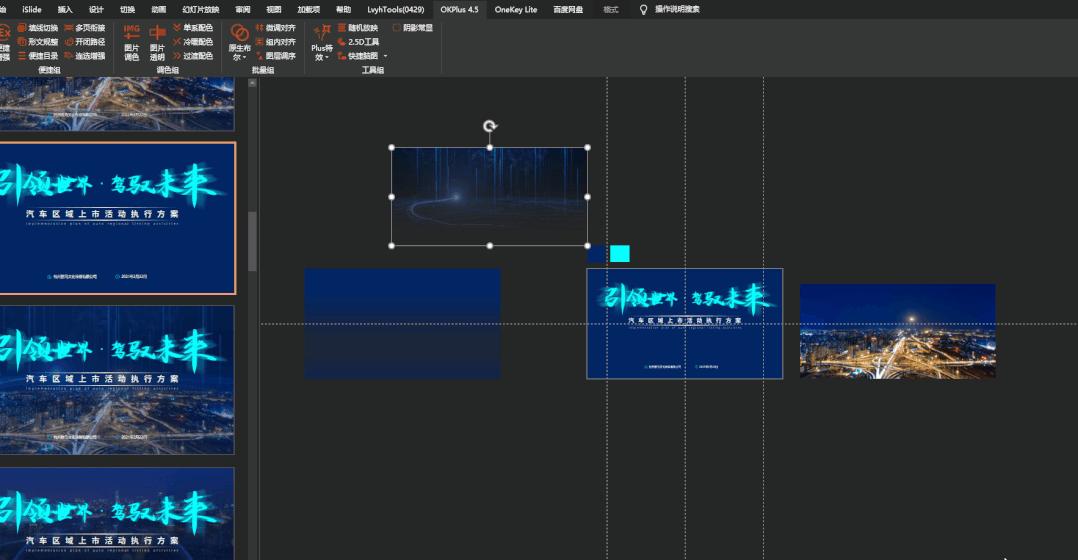Image resolution: width=1078 pixels, height=560 pixels.
Task: Switch to the 切换 tab
Action: (127, 10)
